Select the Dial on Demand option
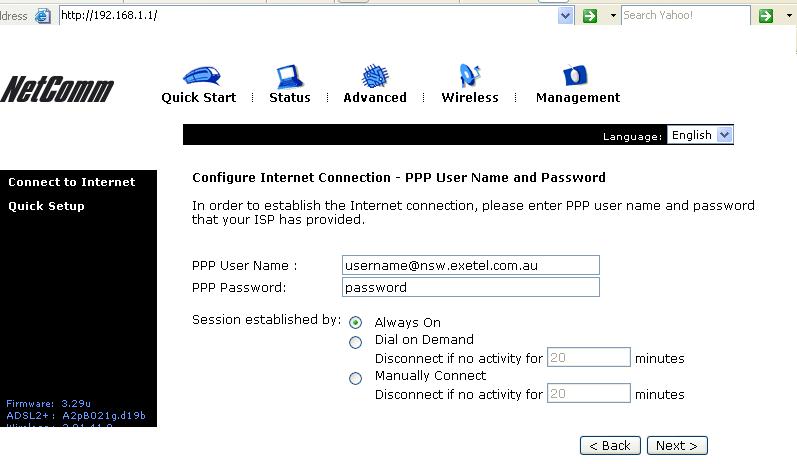 coord(356,342)
